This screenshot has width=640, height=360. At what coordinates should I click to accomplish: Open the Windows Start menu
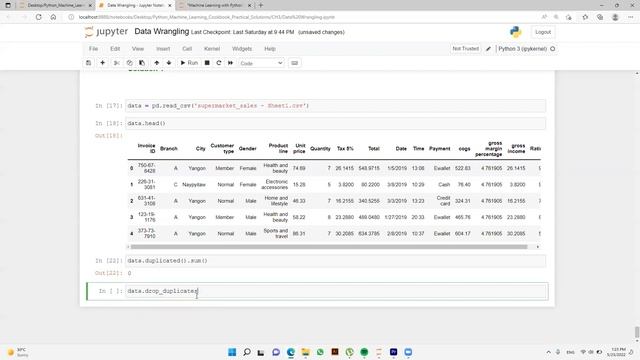232,352
